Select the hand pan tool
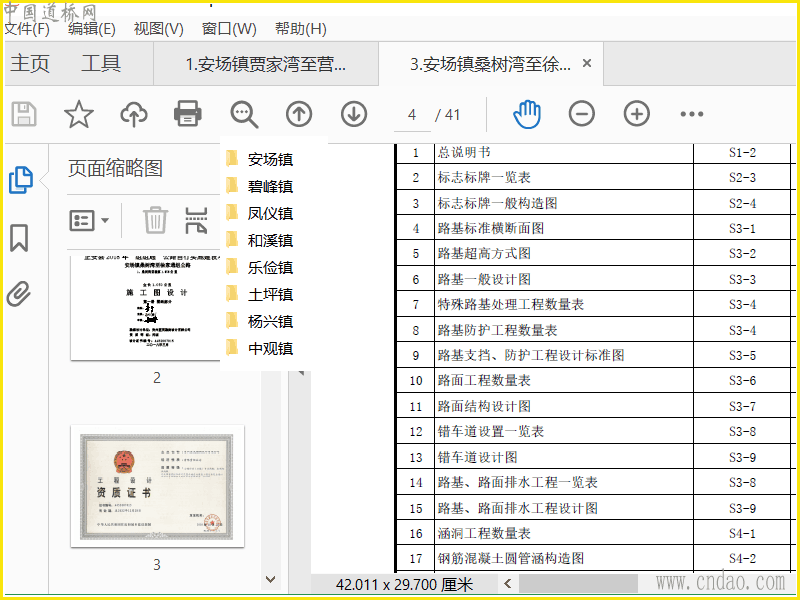The image size is (800, 600). coord(527,114)
